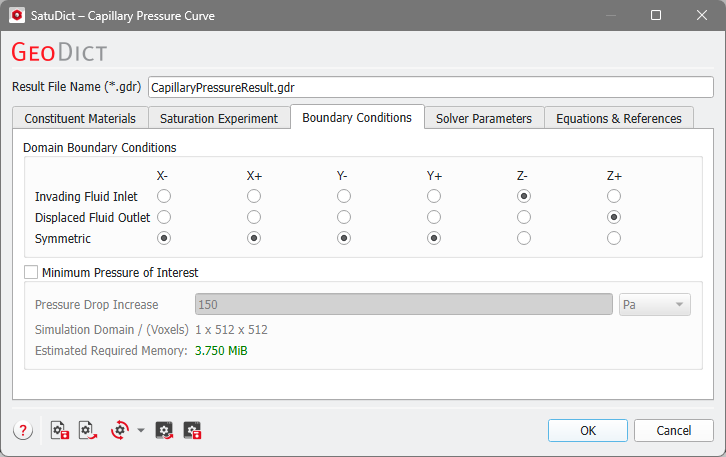This screenshot has width=726, height=457.
Task: Click the Symmetric row label
Action: tap(63, 239)
